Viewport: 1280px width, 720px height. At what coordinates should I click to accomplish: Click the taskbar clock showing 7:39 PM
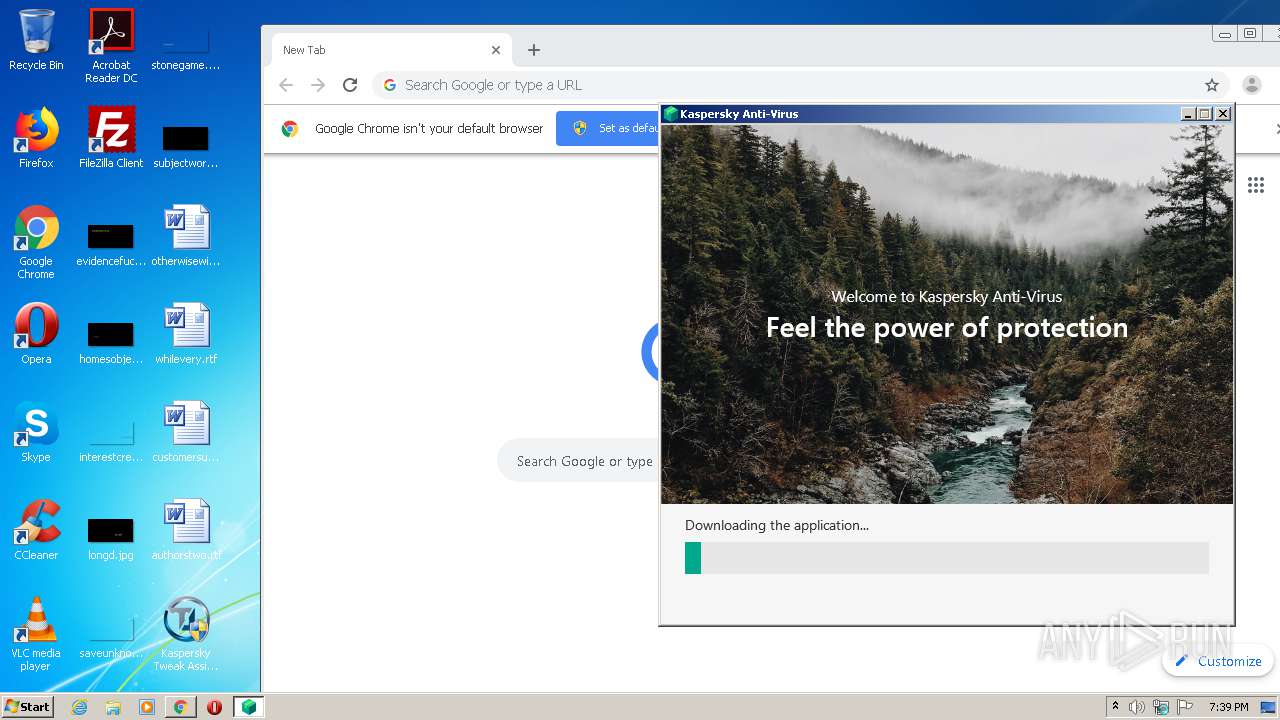point(1229,707)
